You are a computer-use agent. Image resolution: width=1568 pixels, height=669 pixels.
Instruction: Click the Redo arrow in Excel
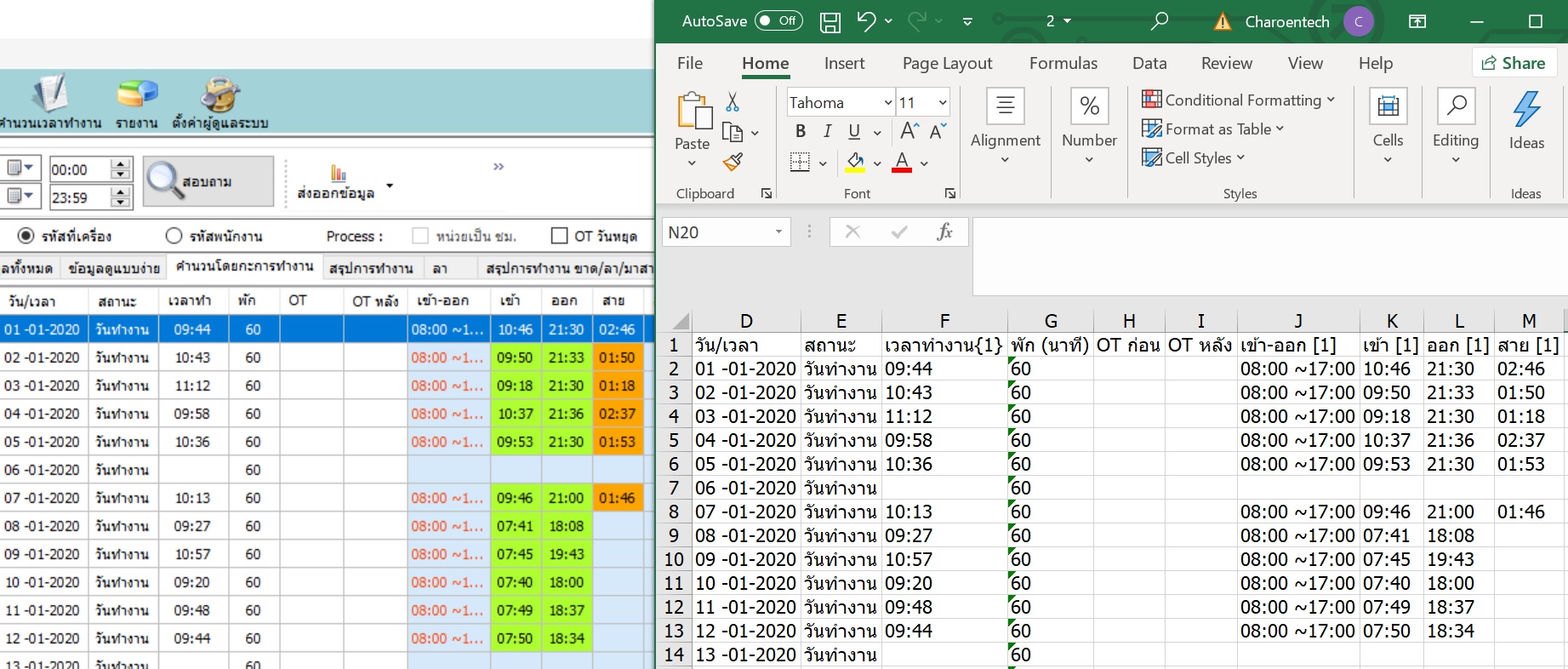[917, 21]
